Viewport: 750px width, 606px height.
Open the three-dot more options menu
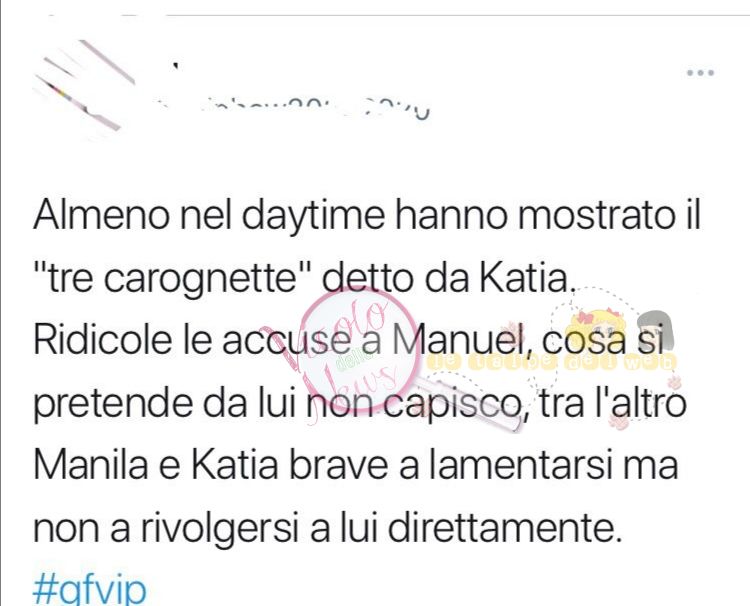pos(700,73)
